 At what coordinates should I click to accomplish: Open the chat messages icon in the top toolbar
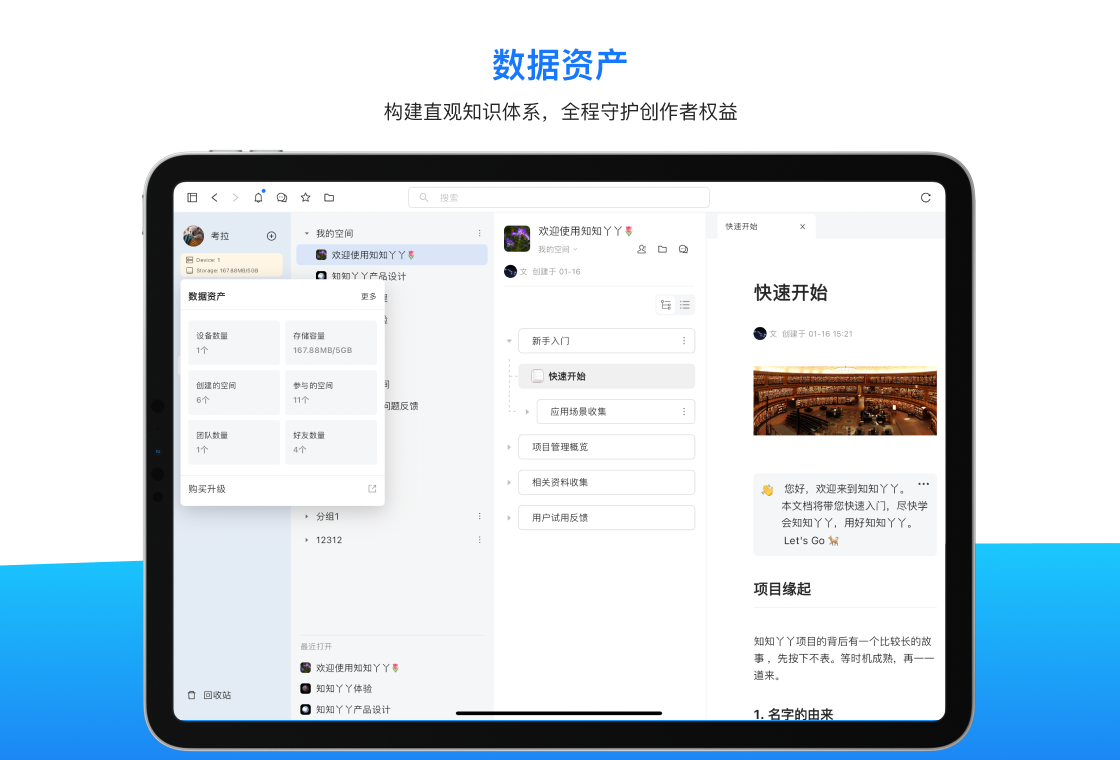(282, 198)
